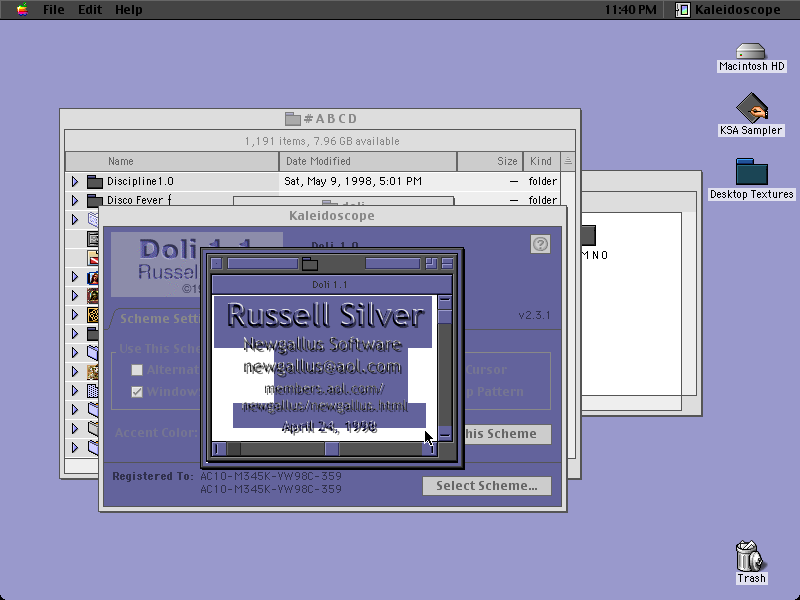Click the 'v2.3.1' version text
This screenshot has width=800, height=600.
tap(535, 315)
